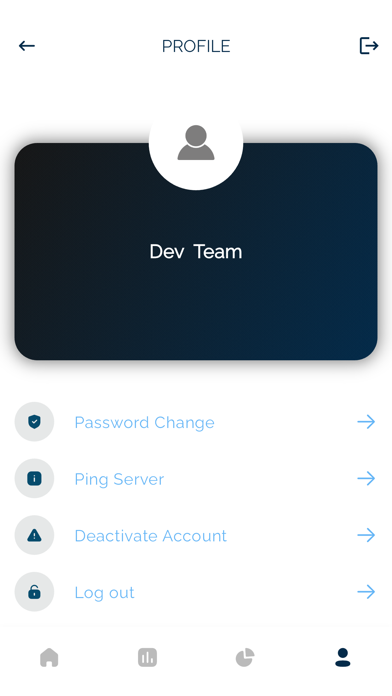The image size is (392, 696).
Task: Choose Deactivate Account
Action: click(x=150, y=536)
